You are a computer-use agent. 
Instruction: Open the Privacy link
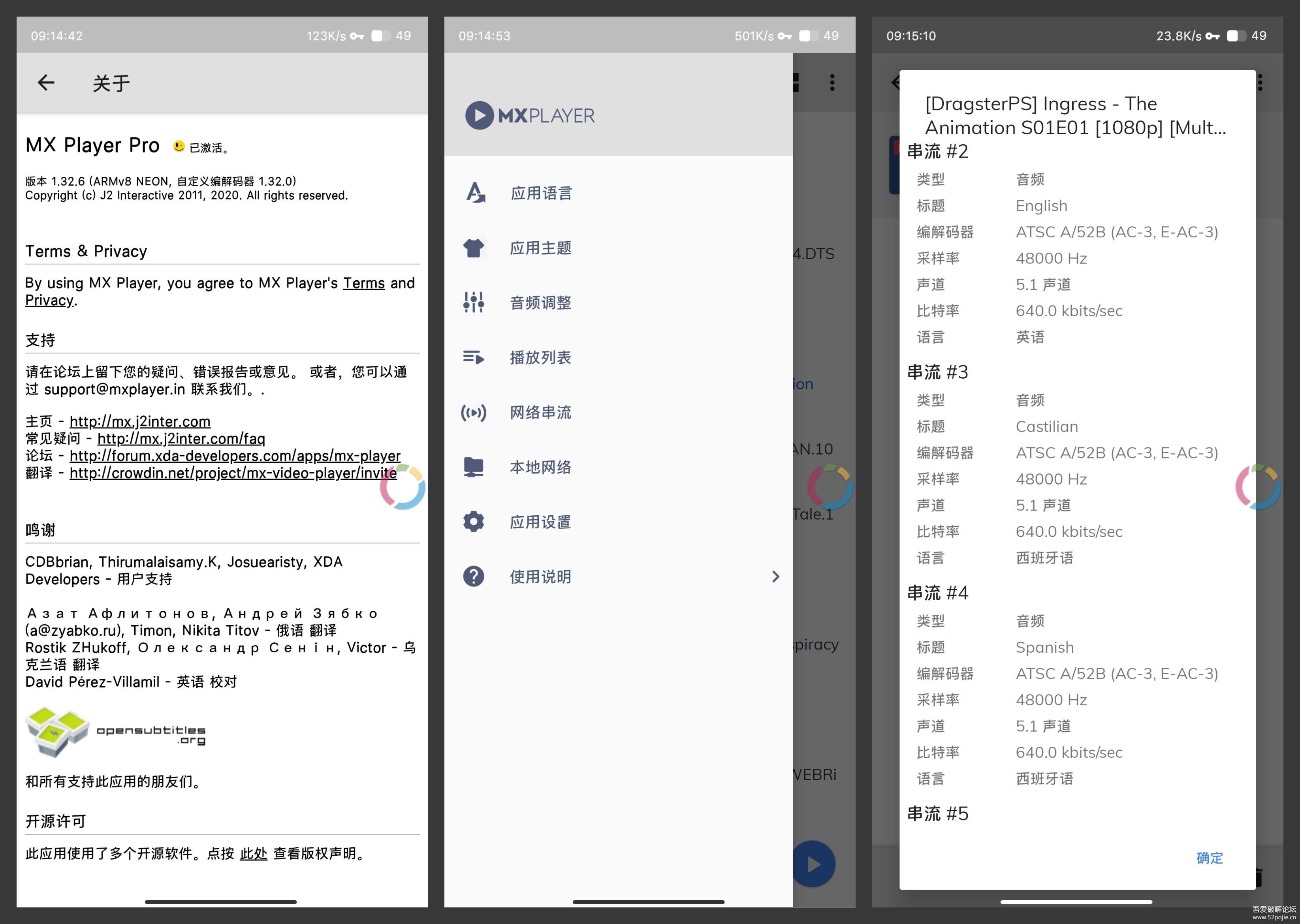[x=49, y=300]
